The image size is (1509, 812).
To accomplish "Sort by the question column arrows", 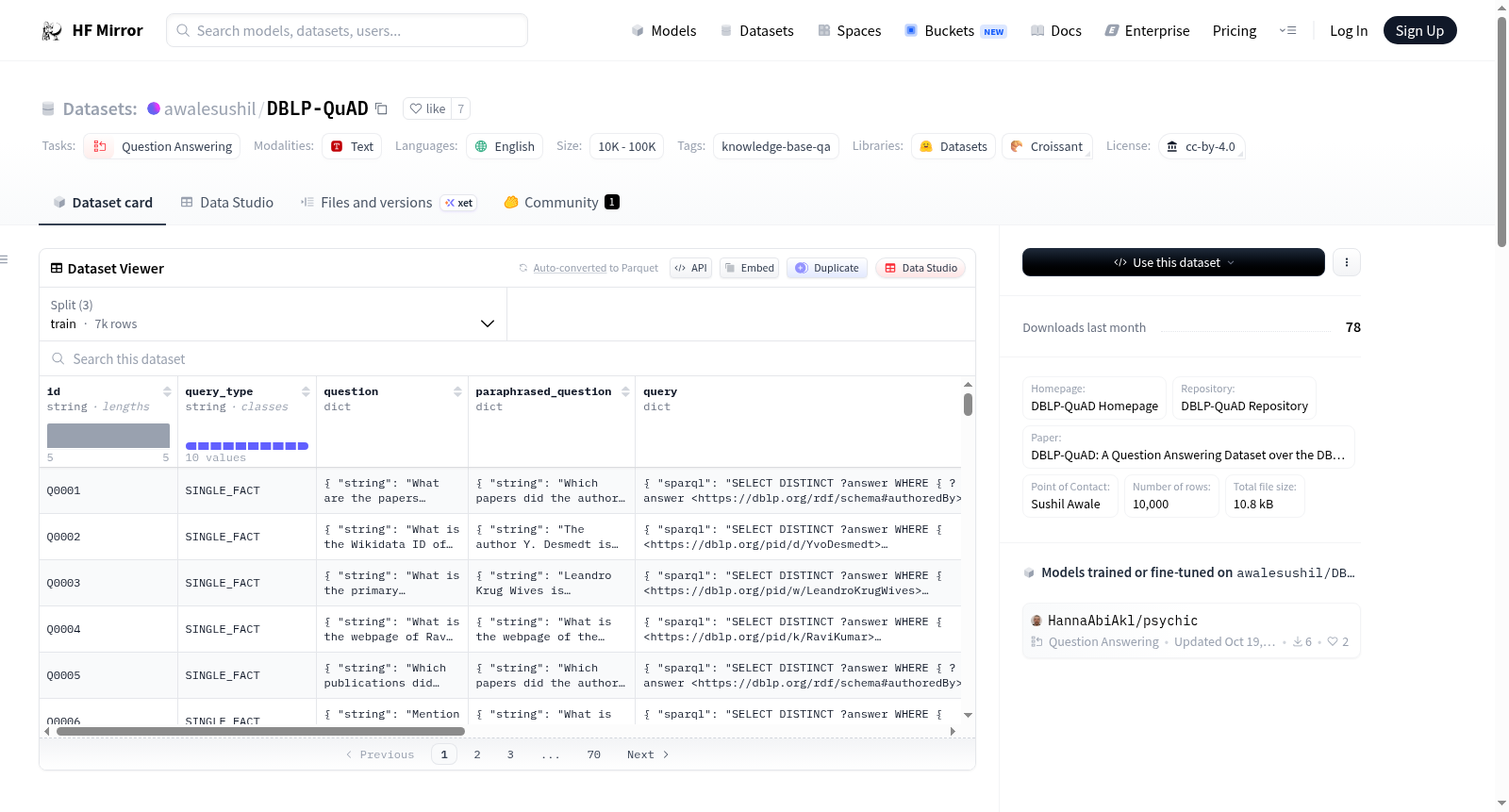I will point(457,391).
